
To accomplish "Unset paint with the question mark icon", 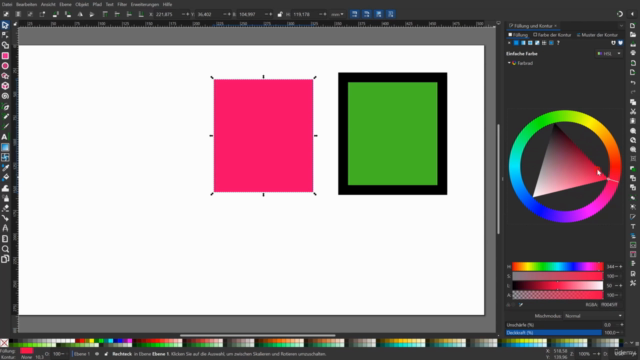I will point(558,43).
